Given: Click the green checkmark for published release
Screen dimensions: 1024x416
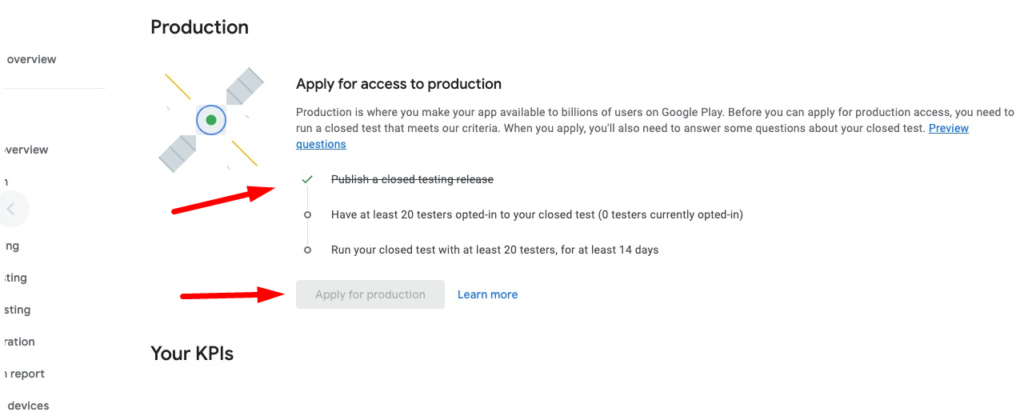Looking at the screenshot, I should [306, 179].
